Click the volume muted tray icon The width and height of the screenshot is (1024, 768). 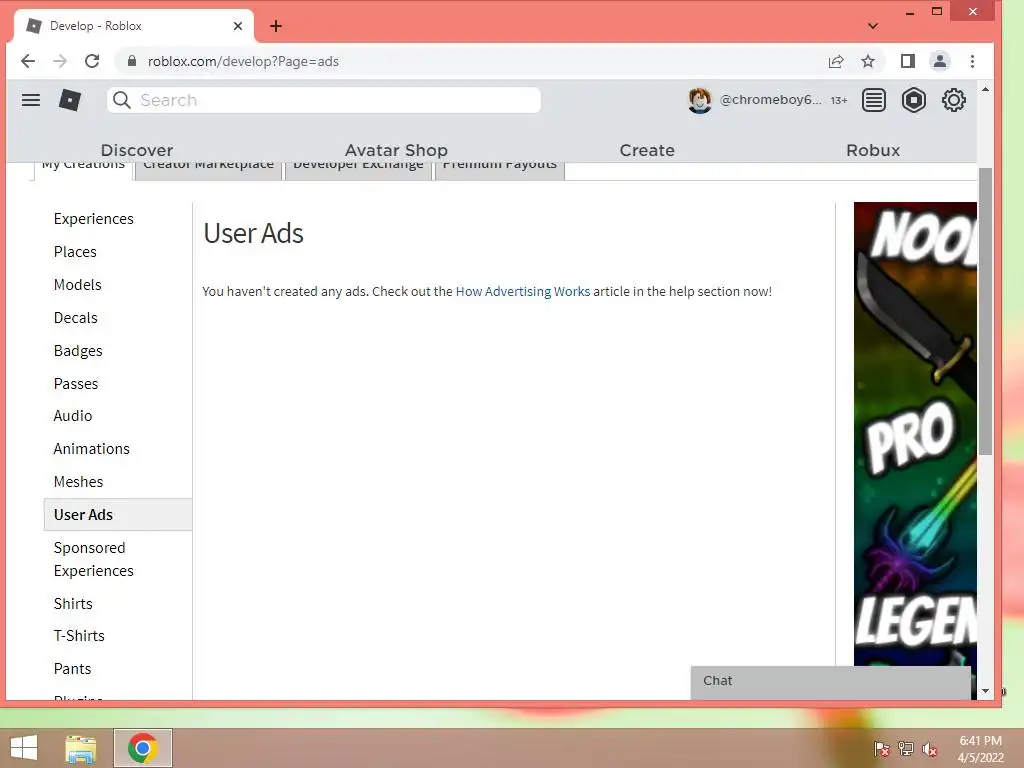tap(930, 749)
